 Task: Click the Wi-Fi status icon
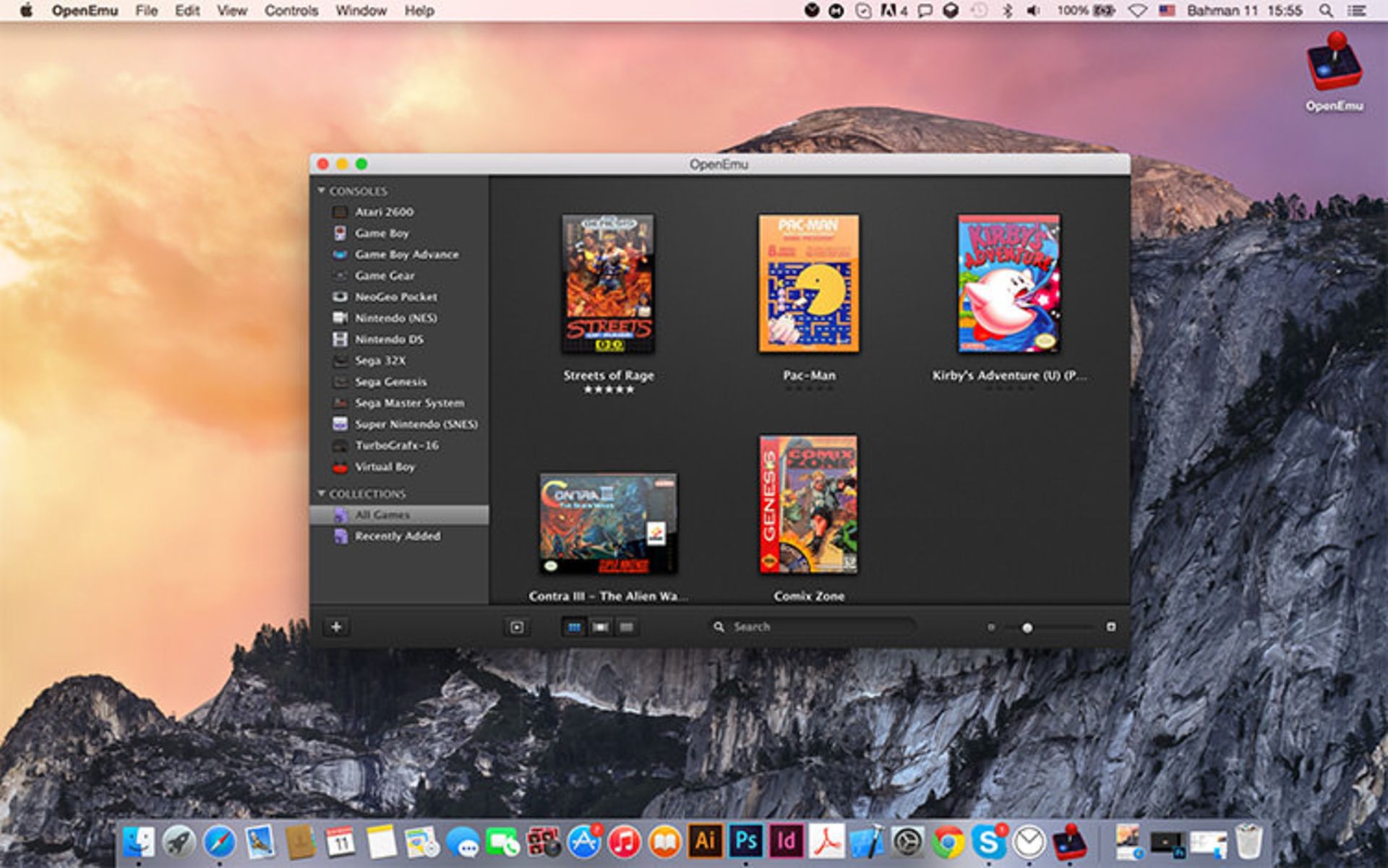click(x=1137, y=11)
